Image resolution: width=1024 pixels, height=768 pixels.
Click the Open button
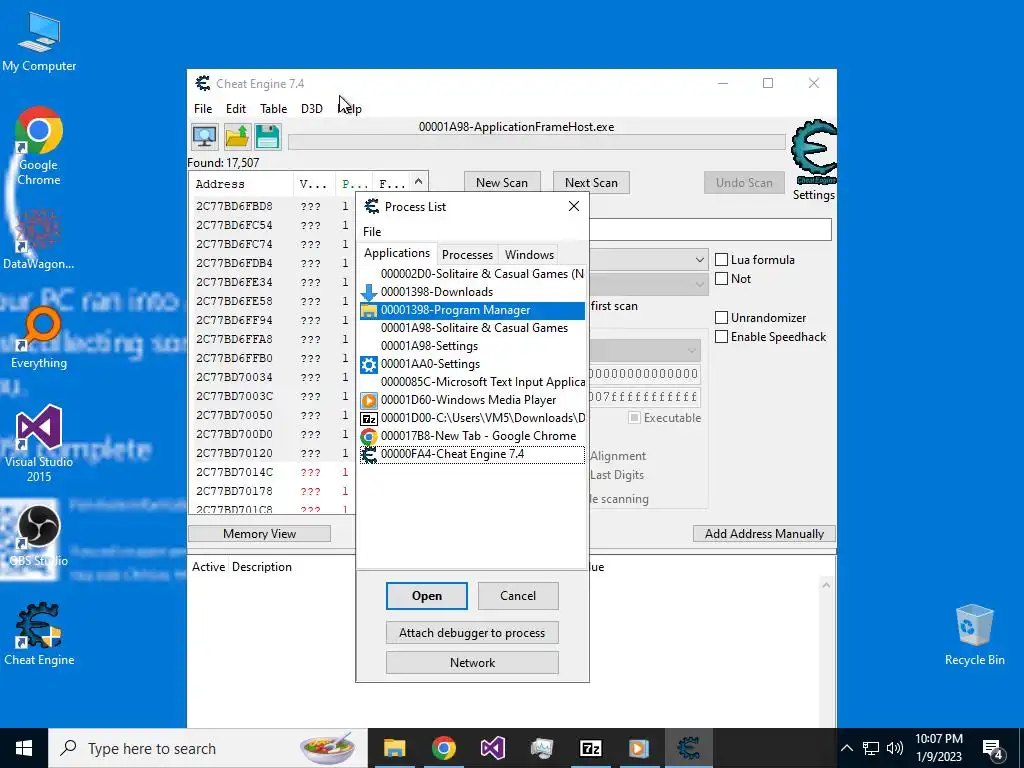click(x=426, y=596)
